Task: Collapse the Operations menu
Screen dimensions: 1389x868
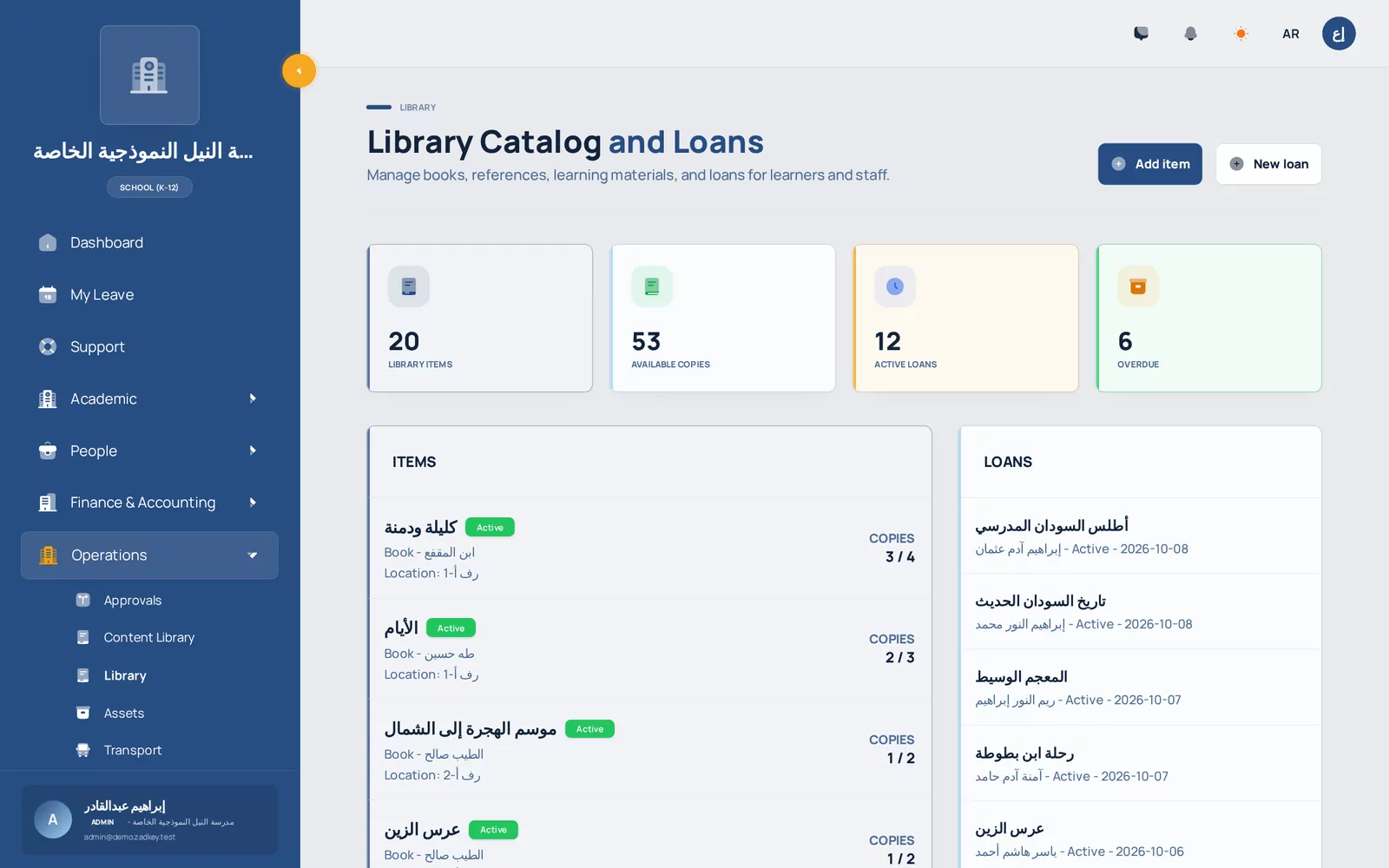Action: [149, 556]
